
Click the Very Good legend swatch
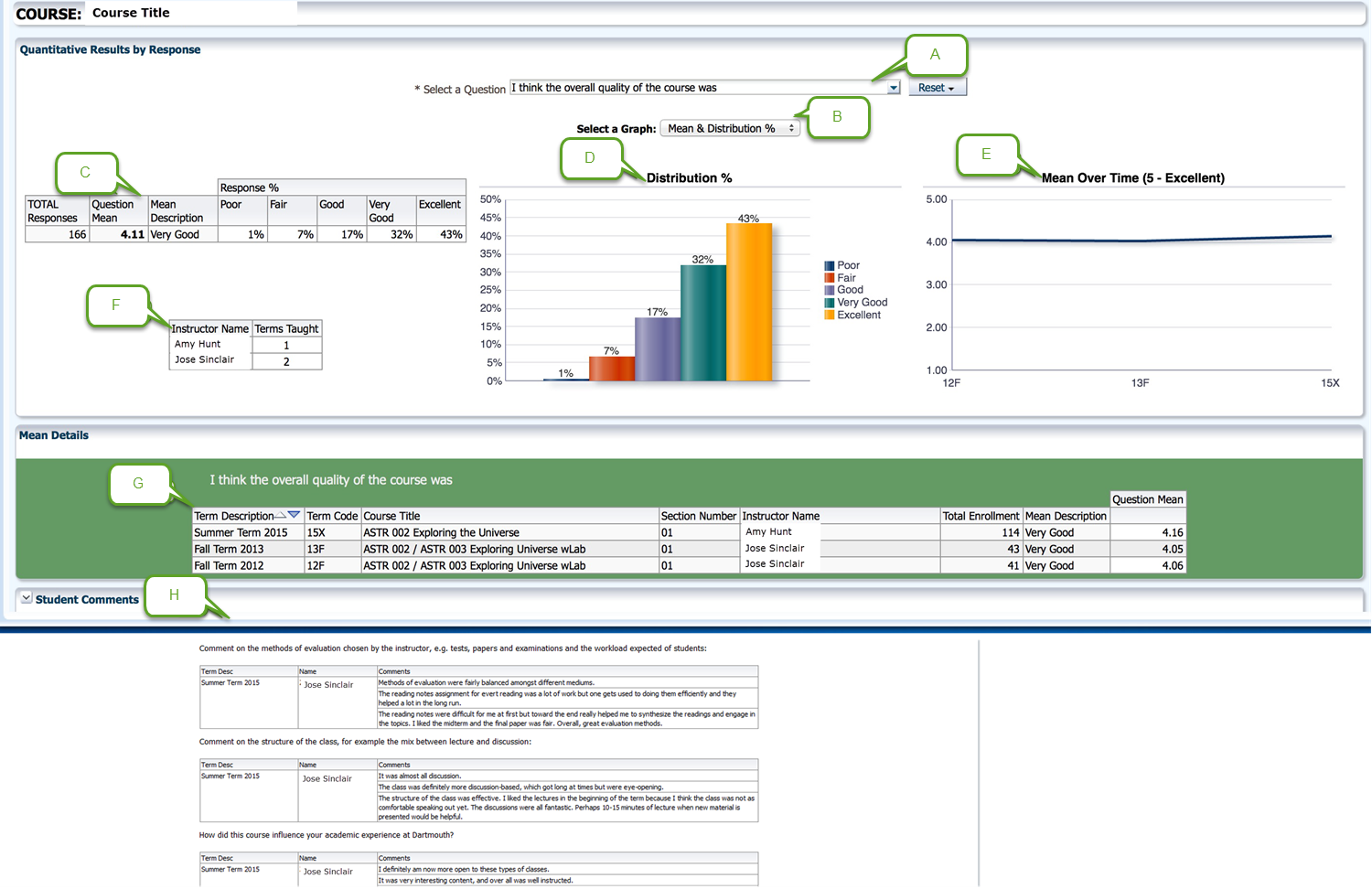(x=829, y=303)
